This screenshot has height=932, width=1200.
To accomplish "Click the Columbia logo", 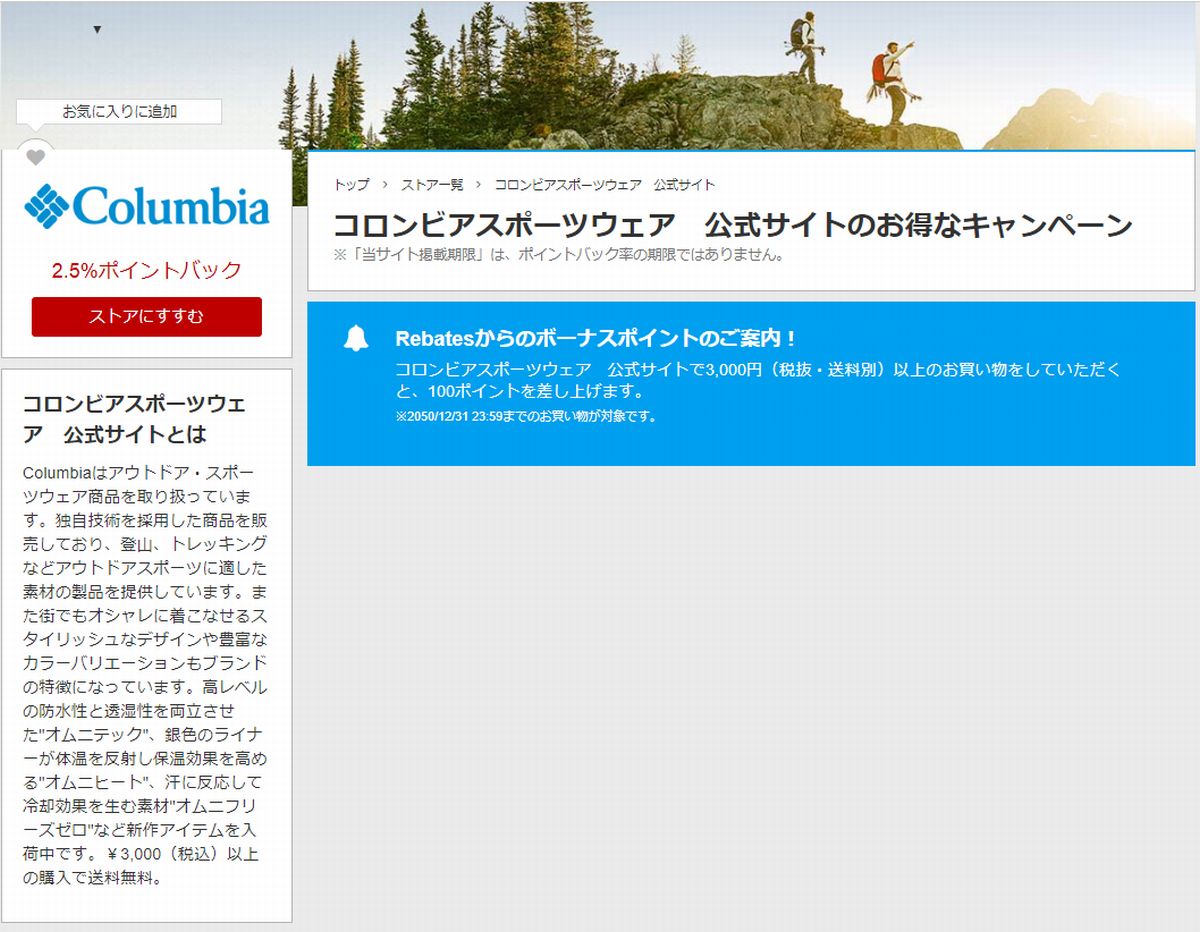I will pos(147,206).
